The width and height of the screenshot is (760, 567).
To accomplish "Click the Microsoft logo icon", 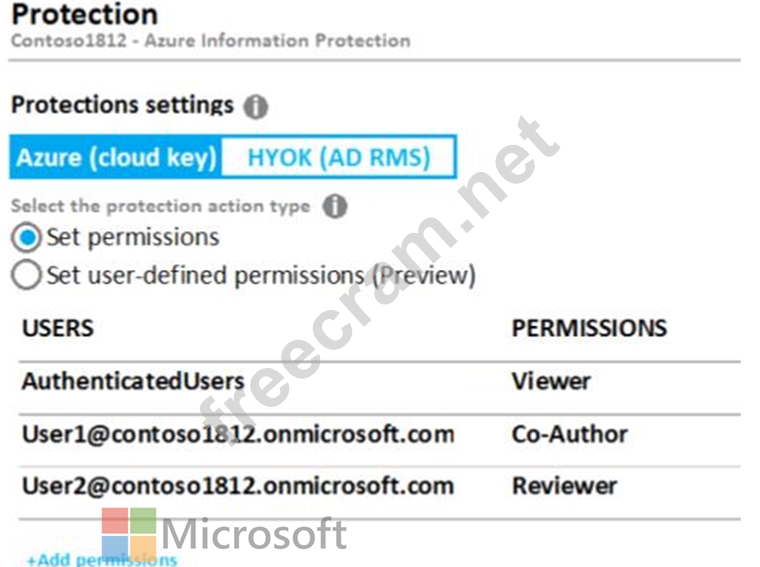I will (129, 532).
